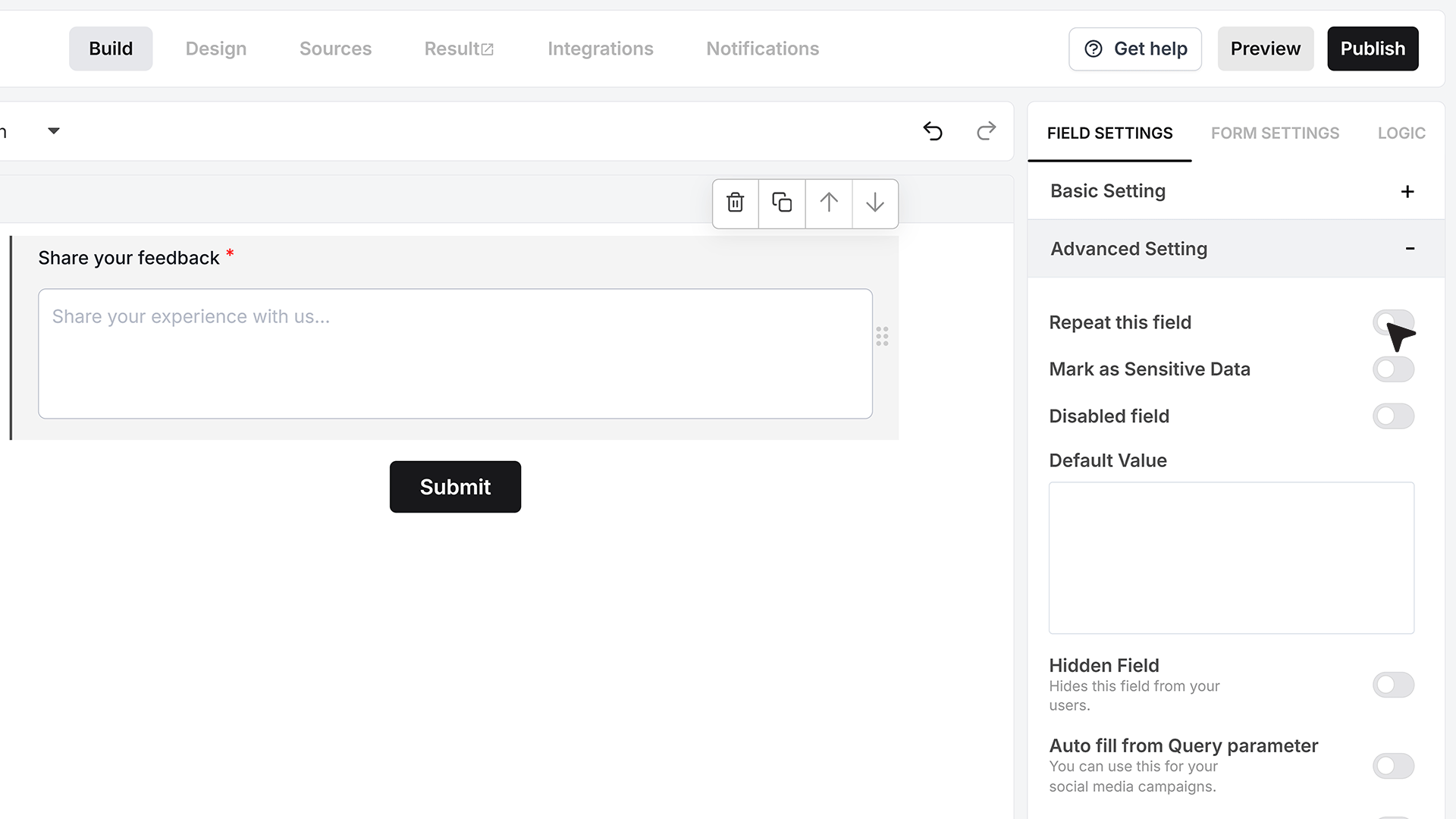Move field up with arrow icon

pyautogui.click(x=829, y=202)
